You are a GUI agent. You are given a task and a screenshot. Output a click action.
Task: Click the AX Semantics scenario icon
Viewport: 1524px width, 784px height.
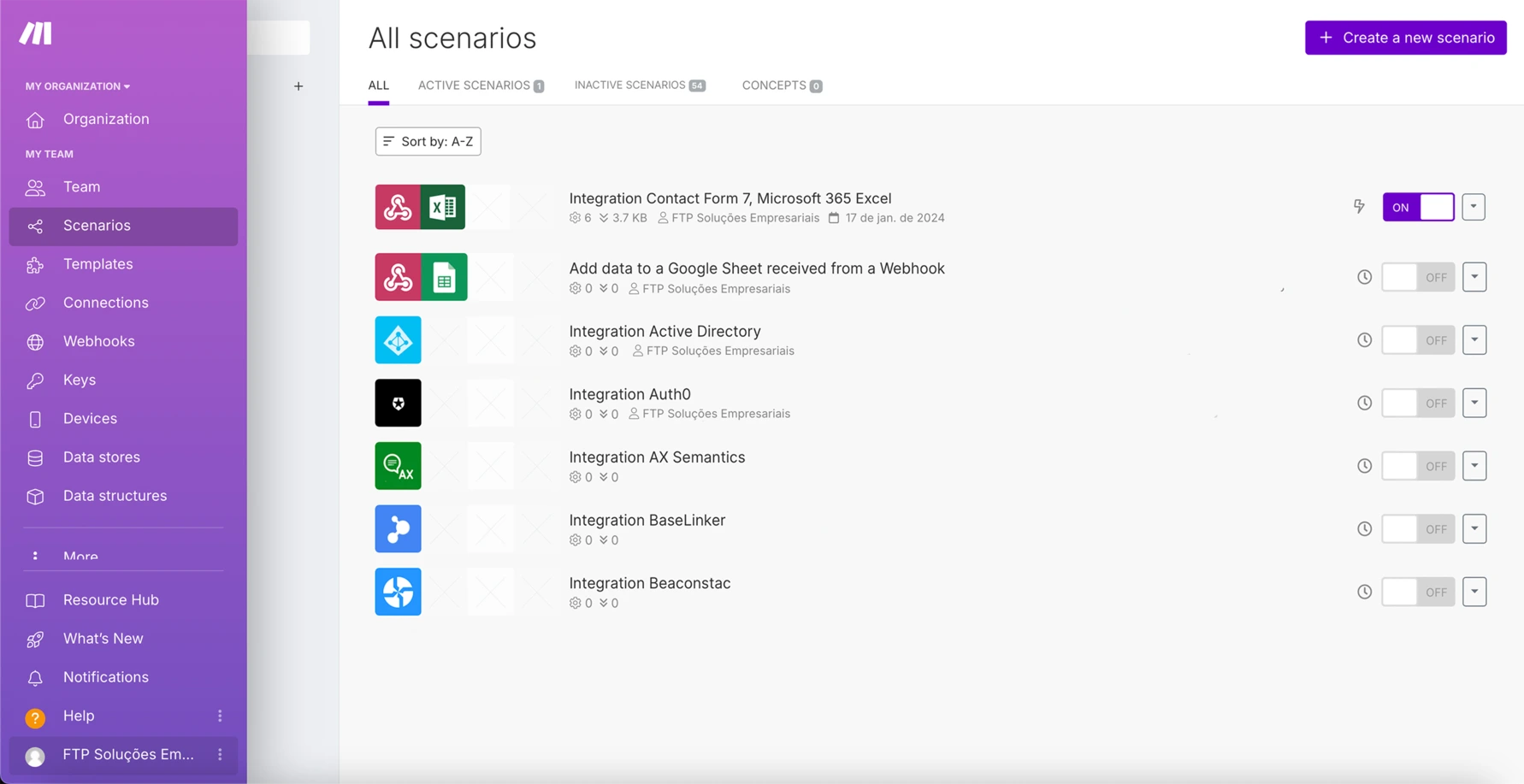pos(398,466)
